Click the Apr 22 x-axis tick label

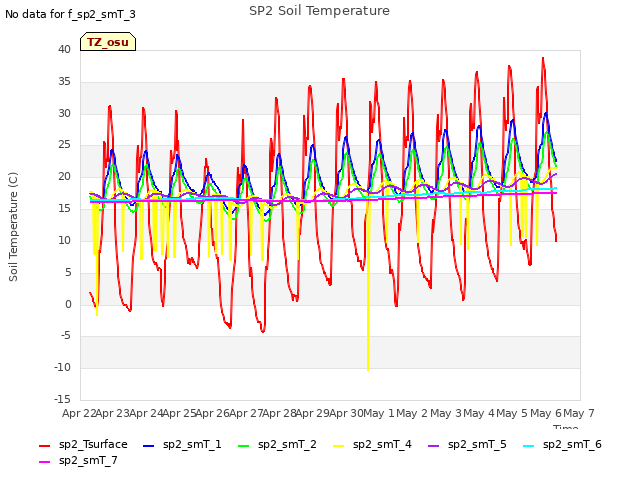(79, 413)
